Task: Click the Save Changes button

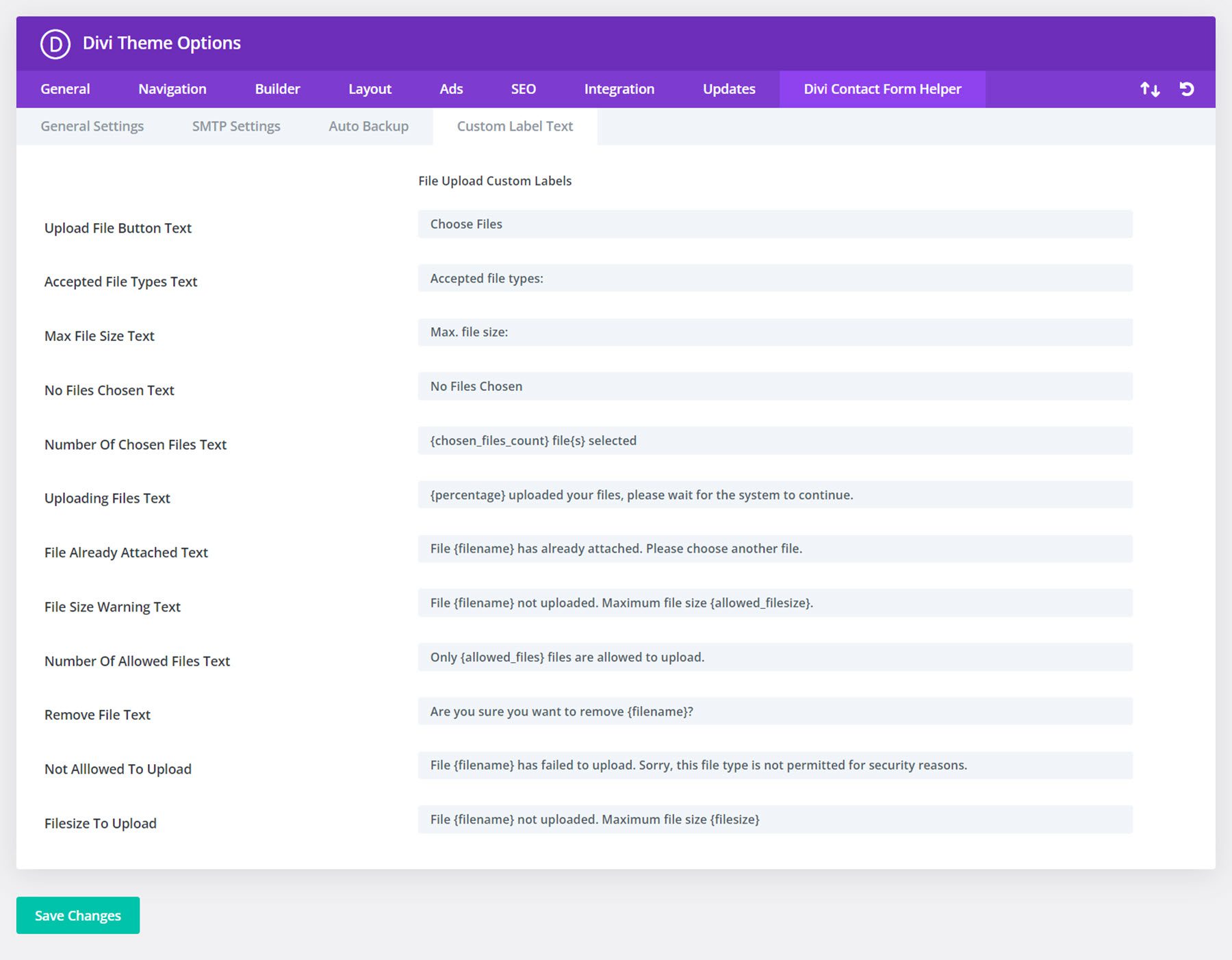Action: [x=77, y=915]
